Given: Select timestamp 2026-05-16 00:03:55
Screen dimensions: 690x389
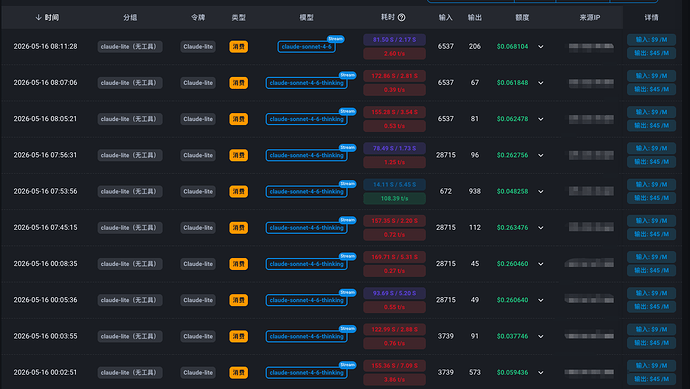Looking at the screenshot, I should (45, 336).
